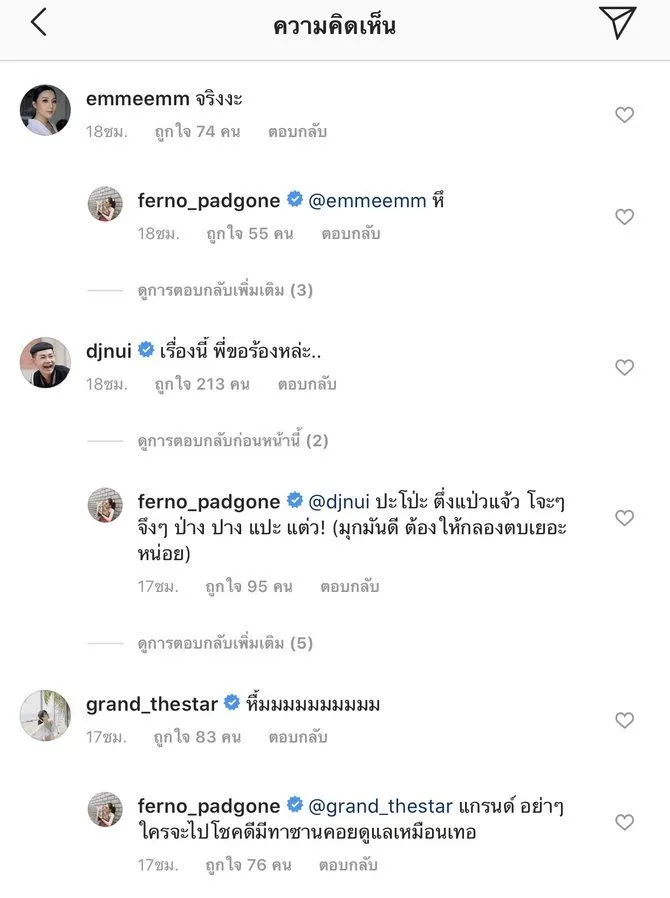Like ferno_padgone's reply to grand_thestar
This screenshot has height=898, width=670.
tap(624, 822)
